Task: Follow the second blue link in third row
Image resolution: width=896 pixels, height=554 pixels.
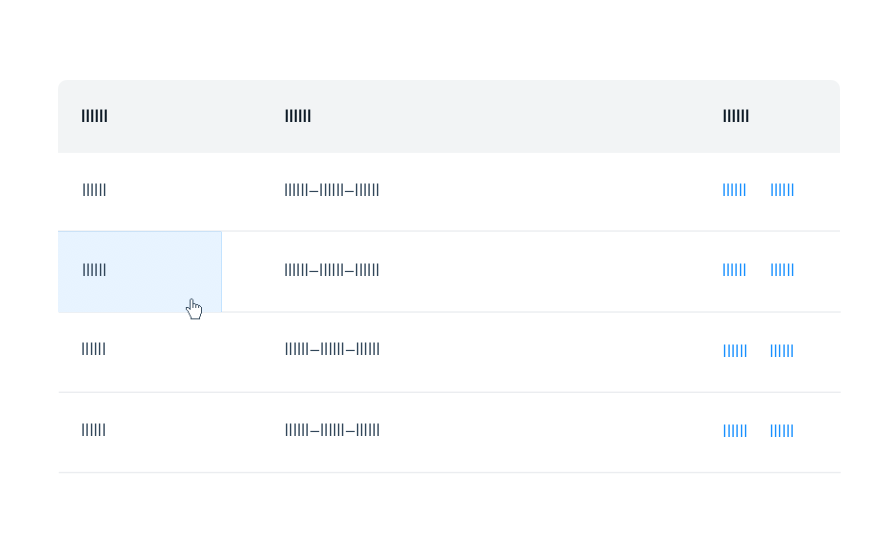Action: 782,351
